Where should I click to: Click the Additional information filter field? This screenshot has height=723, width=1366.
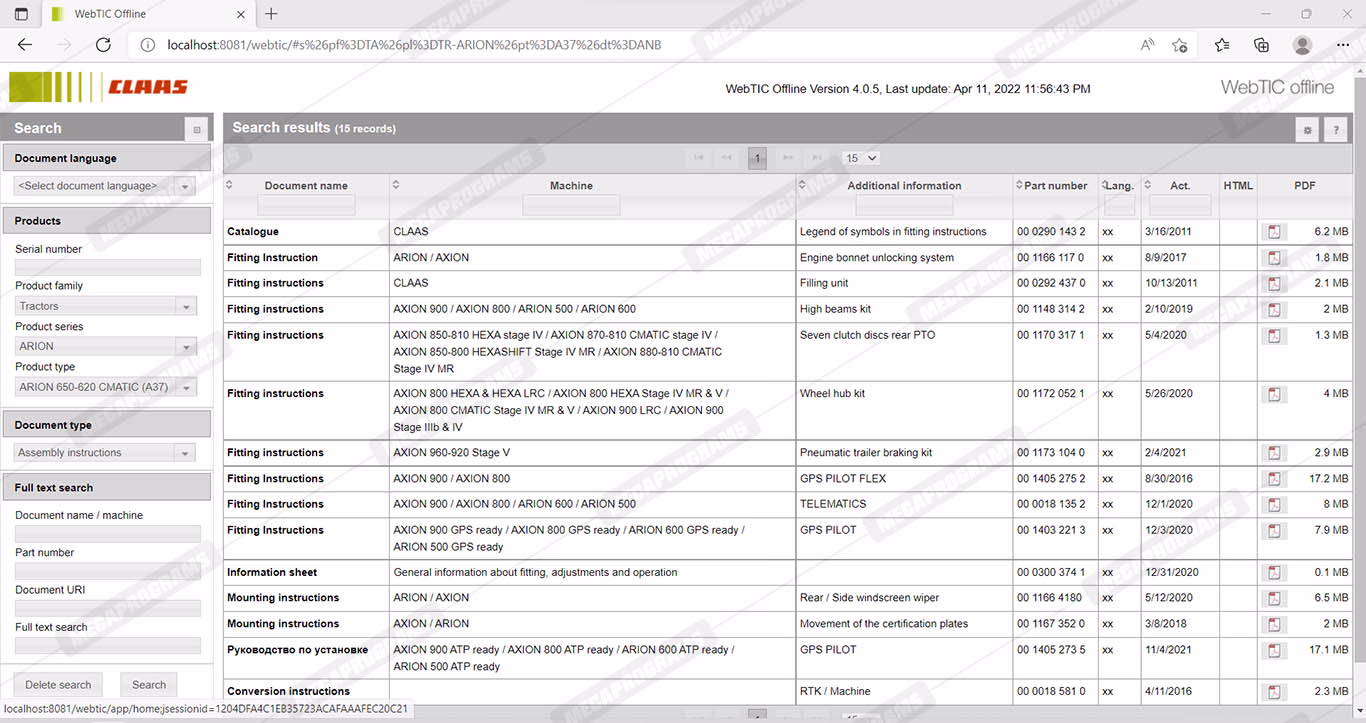(x=904, y=205)
